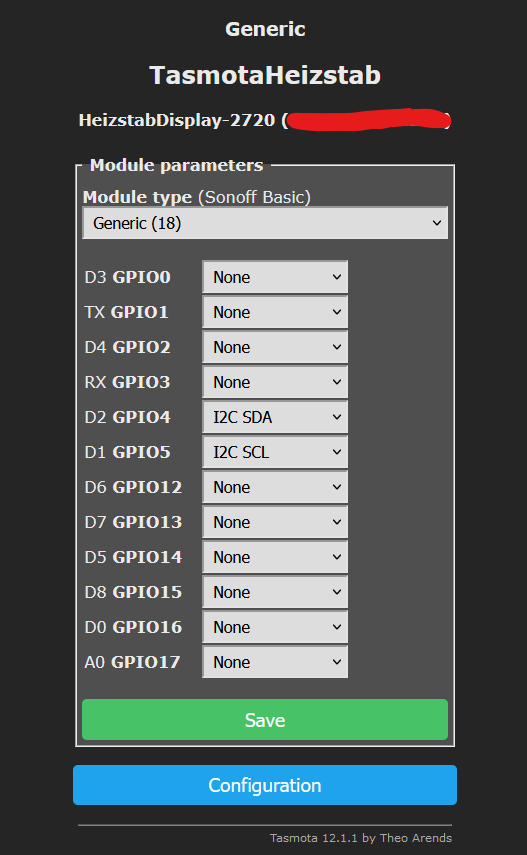Click the D2 GPIO4 label
This screenshot has width=527, height=855.
(128, 417)
